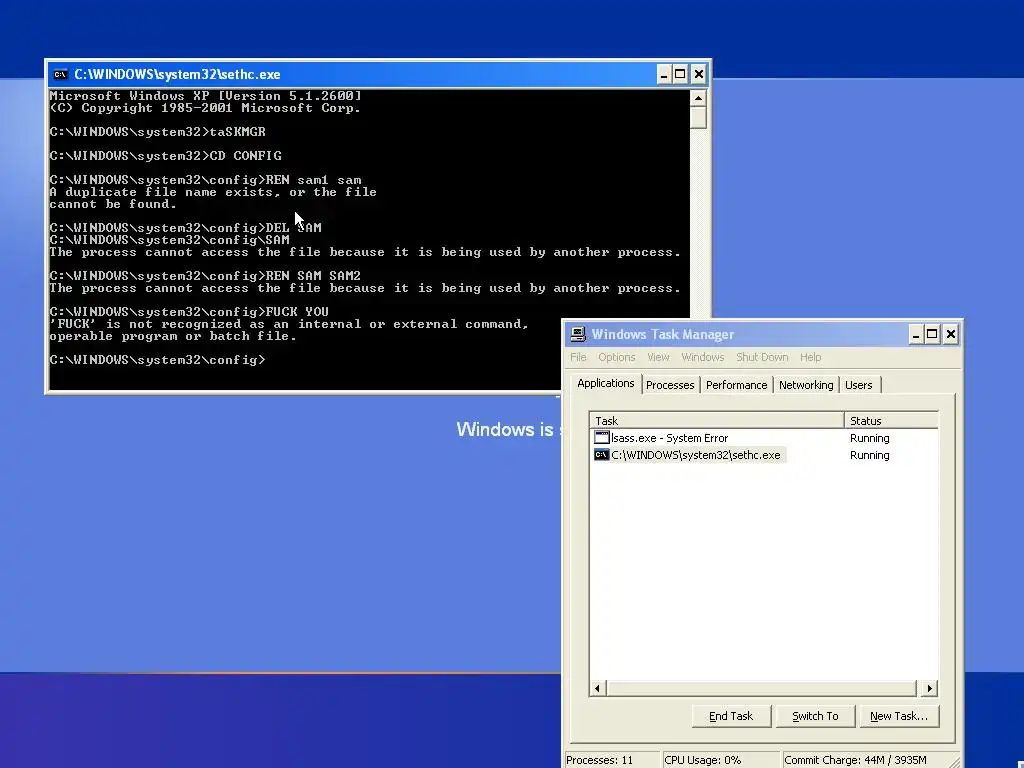Open the Help menu in Task Manager
The image size is (1024, 768).
(x=810, y=357)
